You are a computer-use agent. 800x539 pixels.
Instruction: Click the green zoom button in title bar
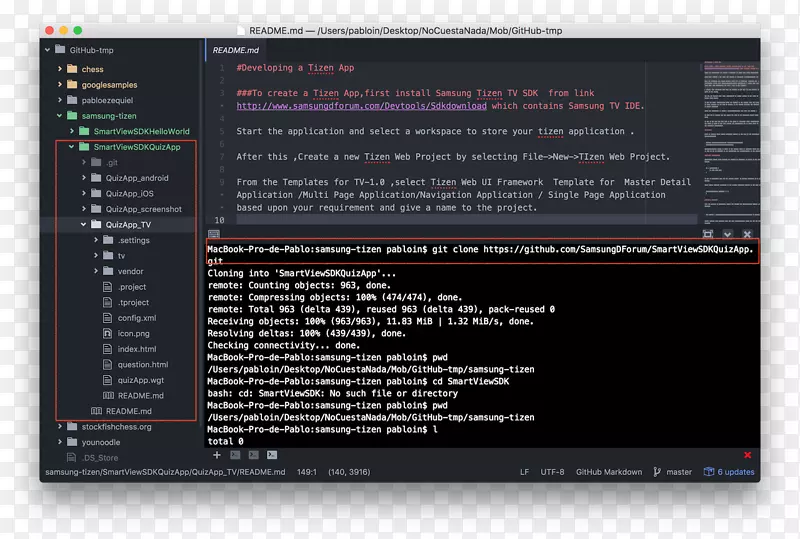(80, 33)
